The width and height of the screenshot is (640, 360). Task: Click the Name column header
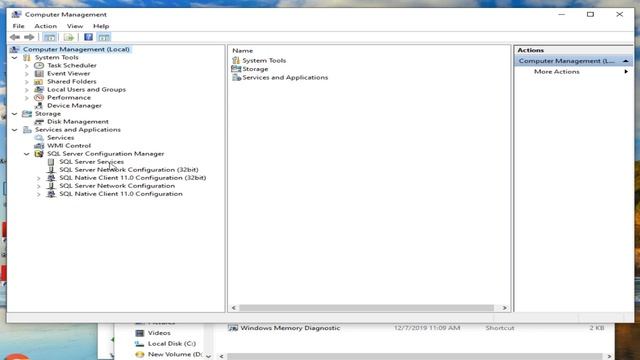242,51
